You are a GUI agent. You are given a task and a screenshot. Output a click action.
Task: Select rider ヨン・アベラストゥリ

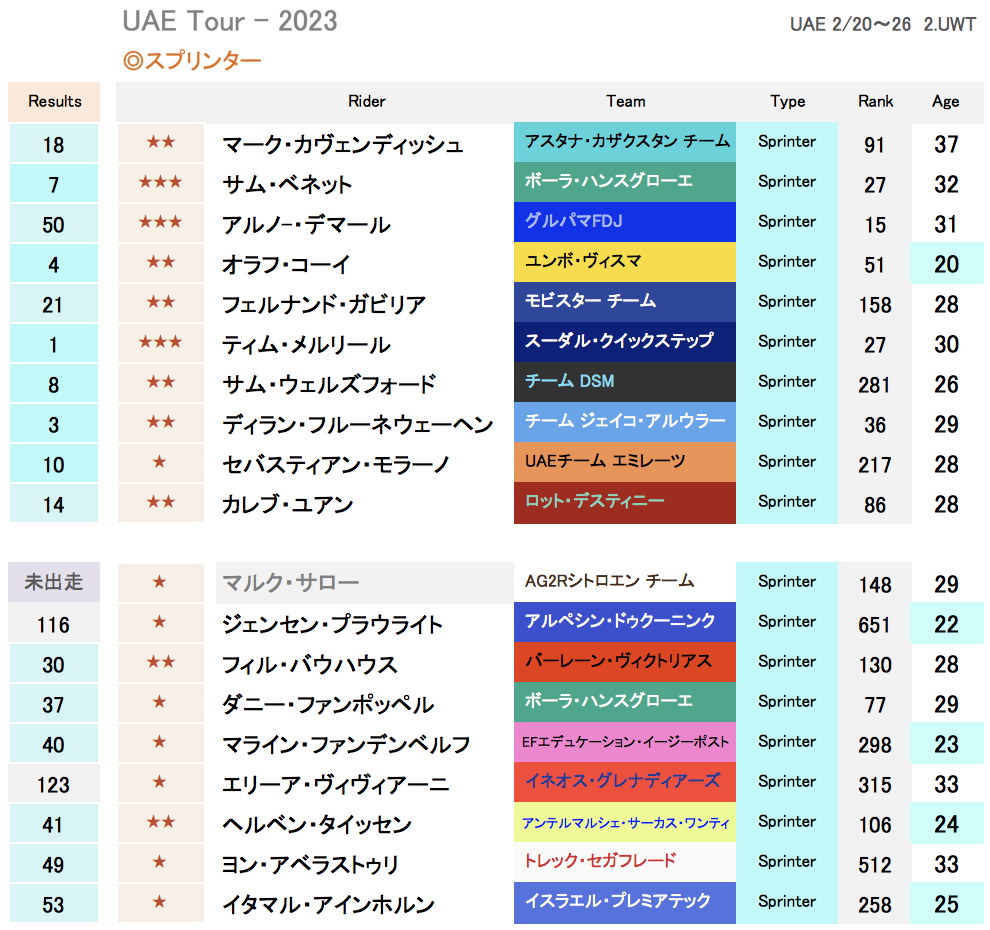pyautogui.click(x=310, y=864)
